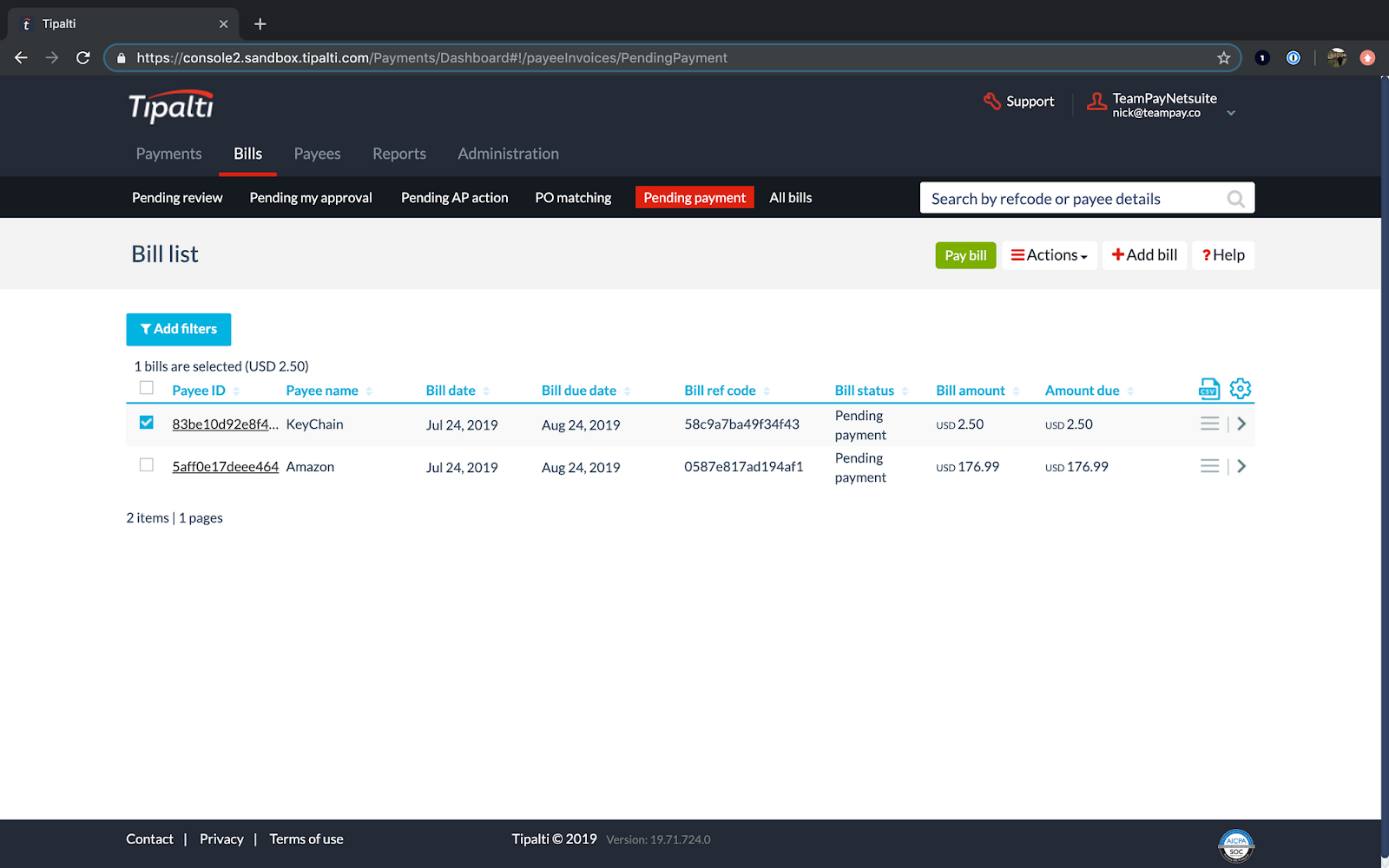Open row menu for KeyChain bill
The width and height of the screenshot is (1389, 868).
[1209, 424]
